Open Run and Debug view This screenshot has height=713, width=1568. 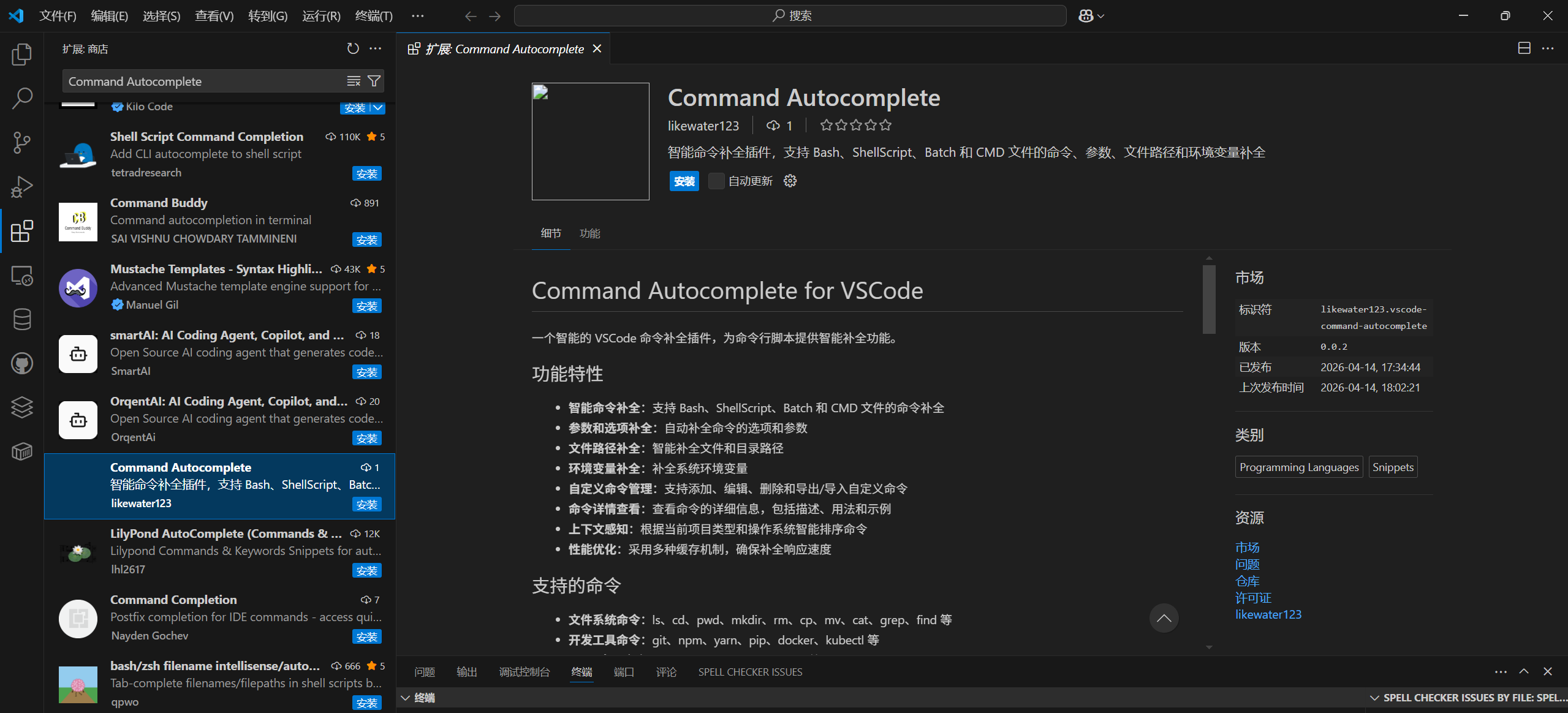(22, 186)
